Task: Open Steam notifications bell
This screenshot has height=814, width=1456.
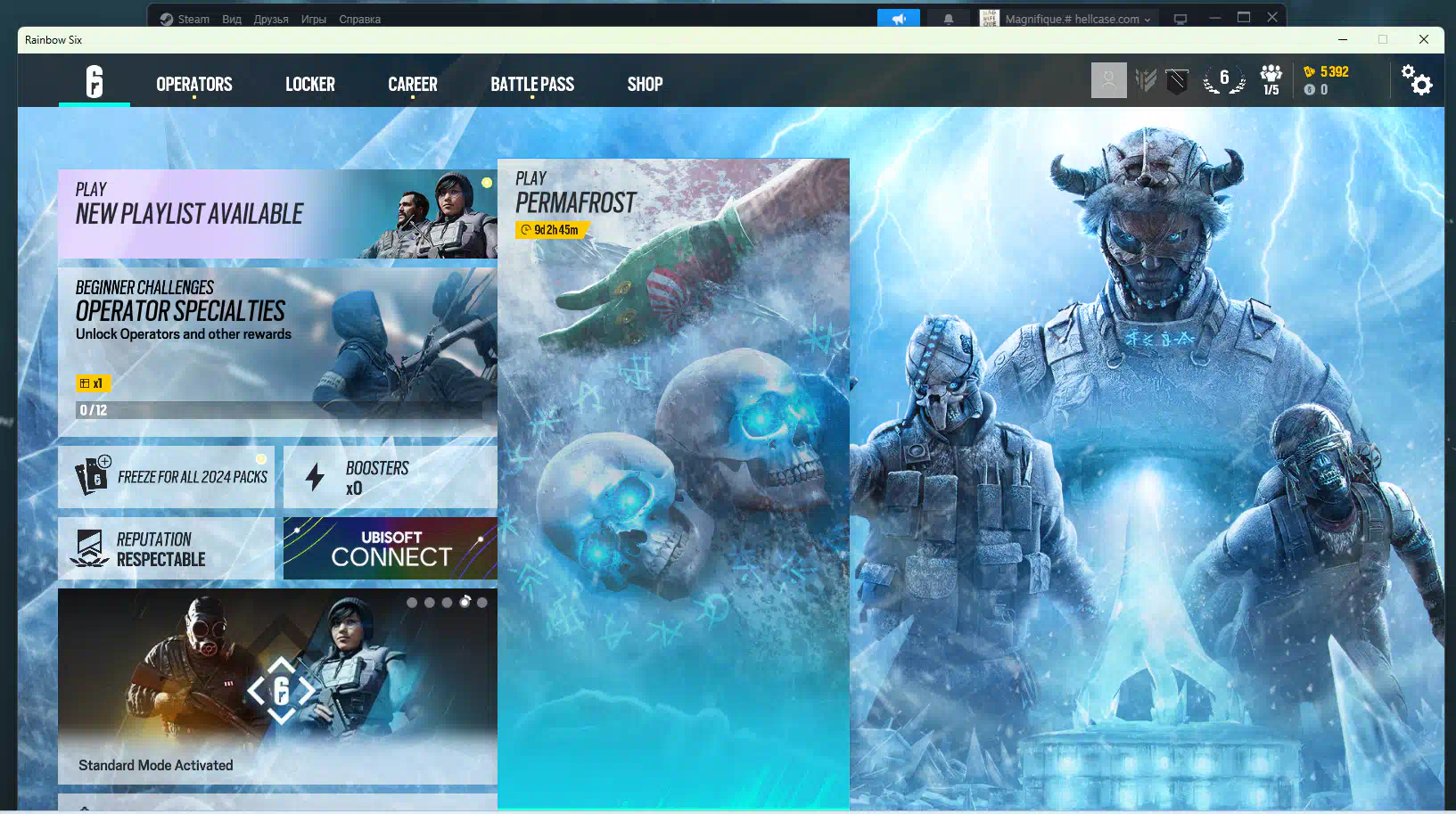Action: click(949, 18)
